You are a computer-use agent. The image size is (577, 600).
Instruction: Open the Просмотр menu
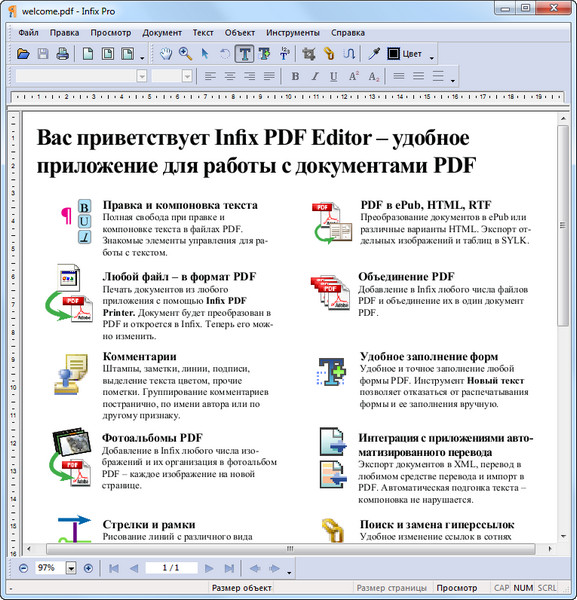point(111,33)
